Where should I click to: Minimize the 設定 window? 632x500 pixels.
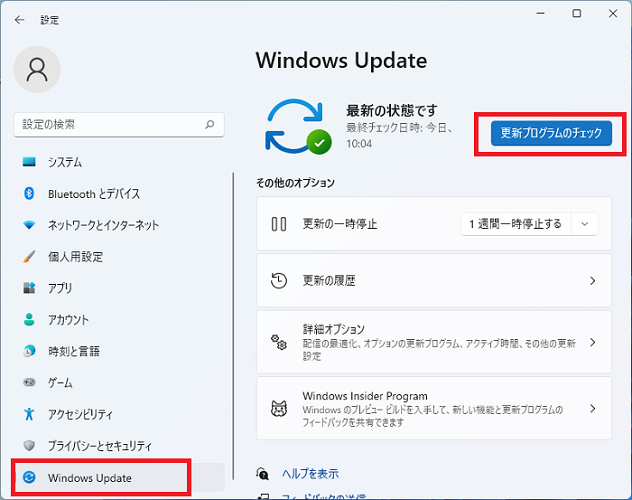(541, 13)
